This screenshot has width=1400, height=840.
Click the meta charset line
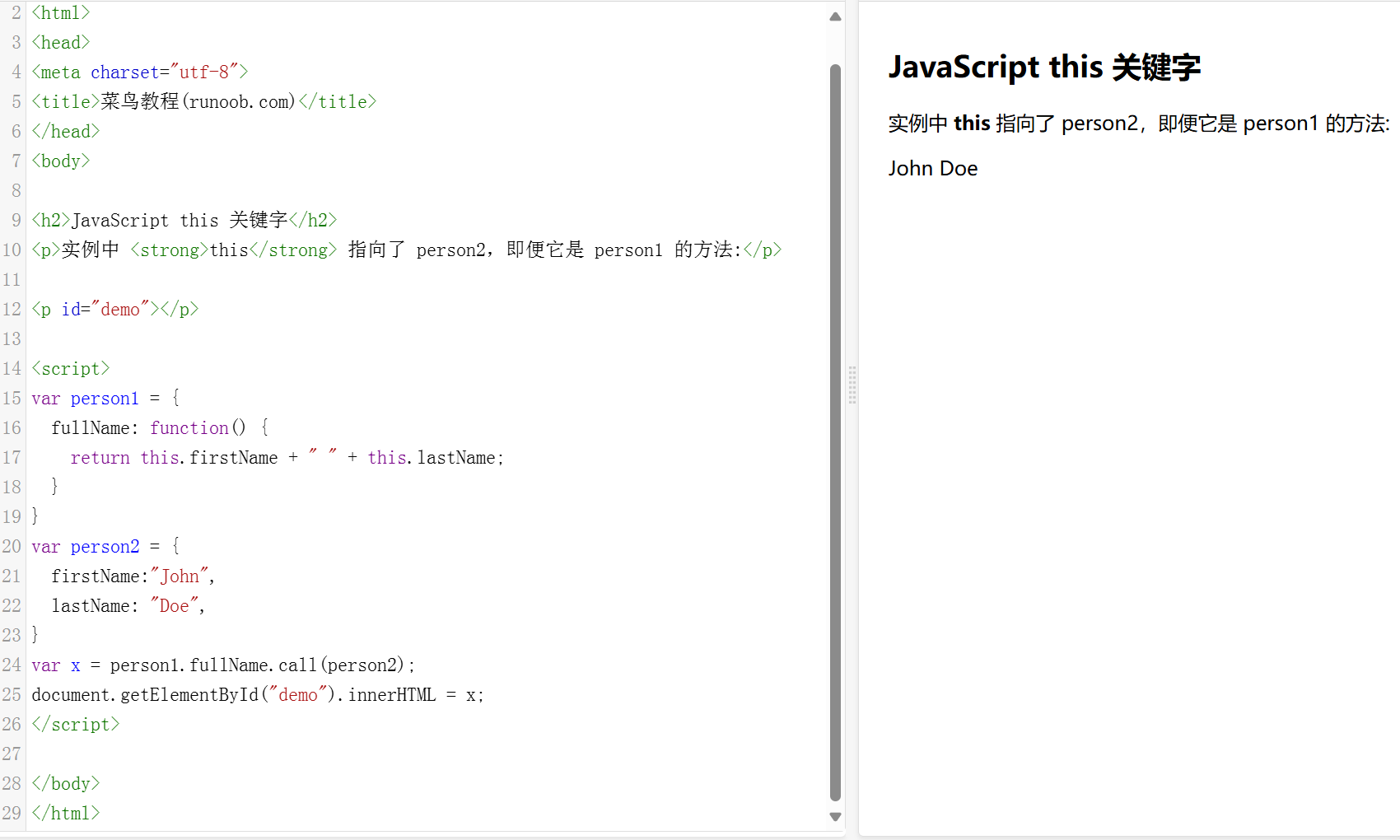tap(140, 72)
